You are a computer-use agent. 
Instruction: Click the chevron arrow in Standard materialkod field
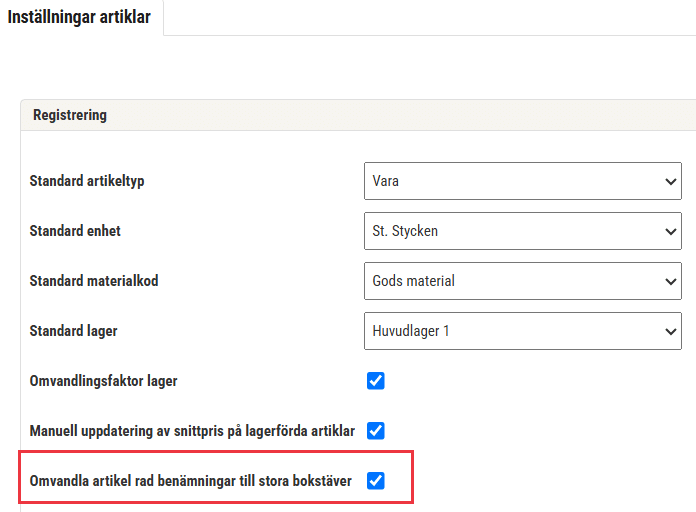(x=670, y=282)
